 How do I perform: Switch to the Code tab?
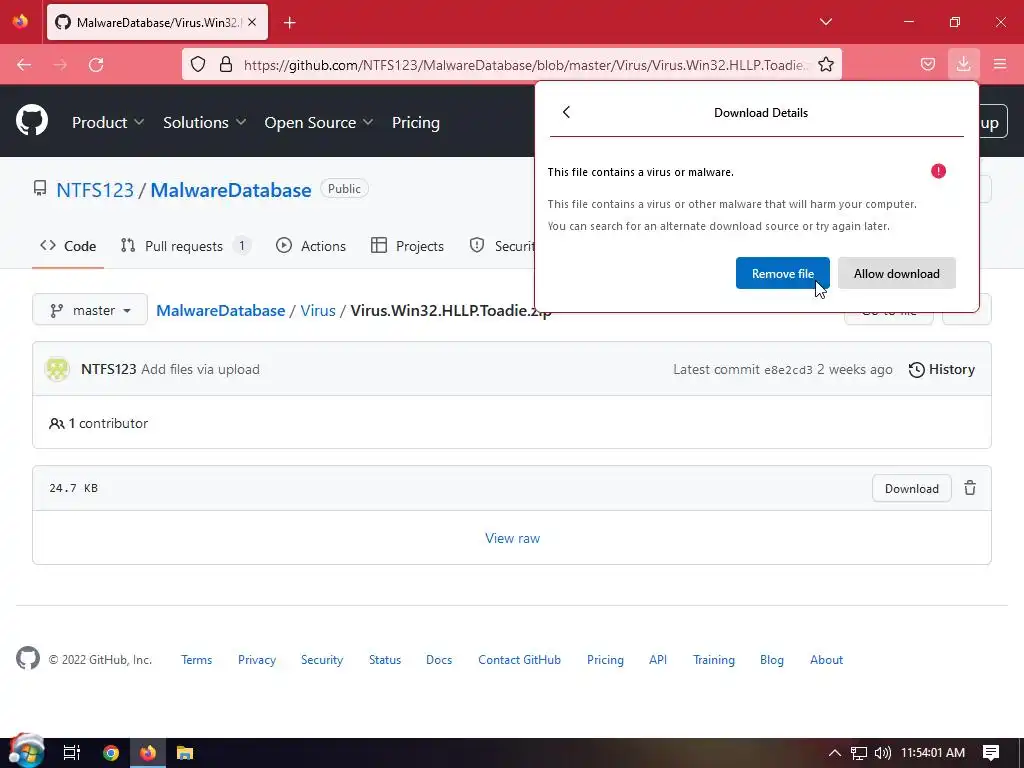click(68, 246)
